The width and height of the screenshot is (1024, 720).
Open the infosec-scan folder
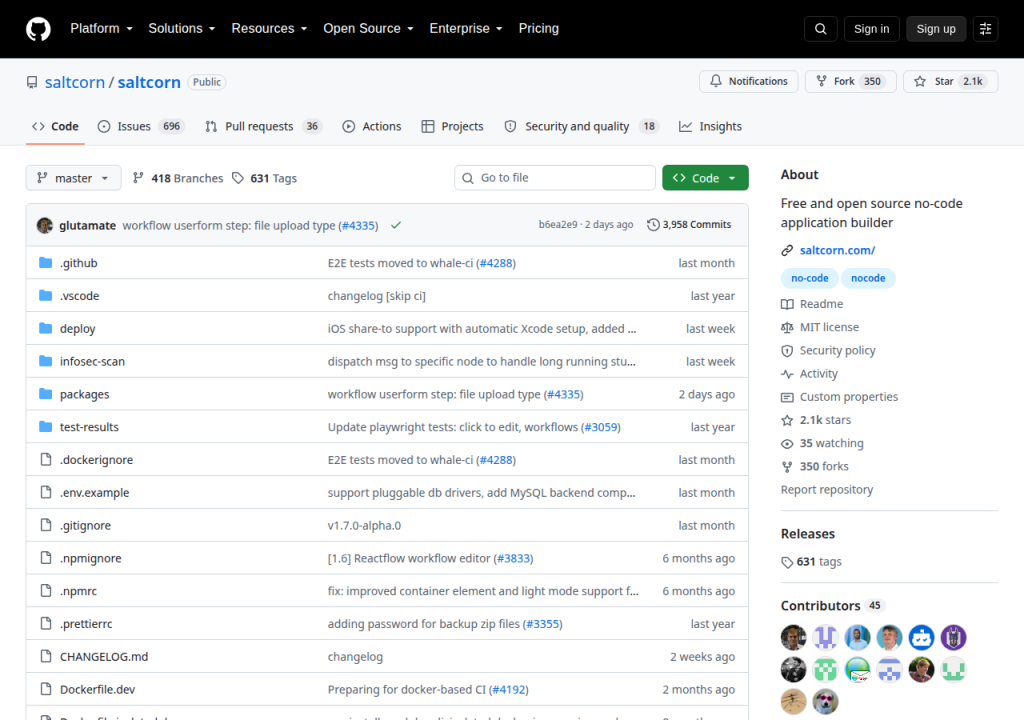tap(92, 361)
